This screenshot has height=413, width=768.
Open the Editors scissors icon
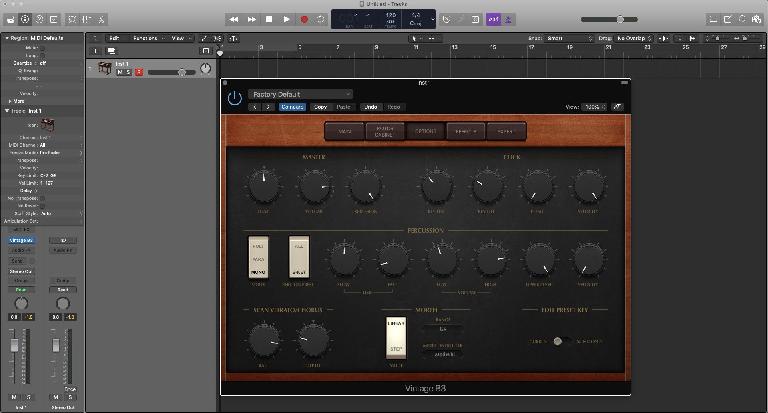pos(101,20)
